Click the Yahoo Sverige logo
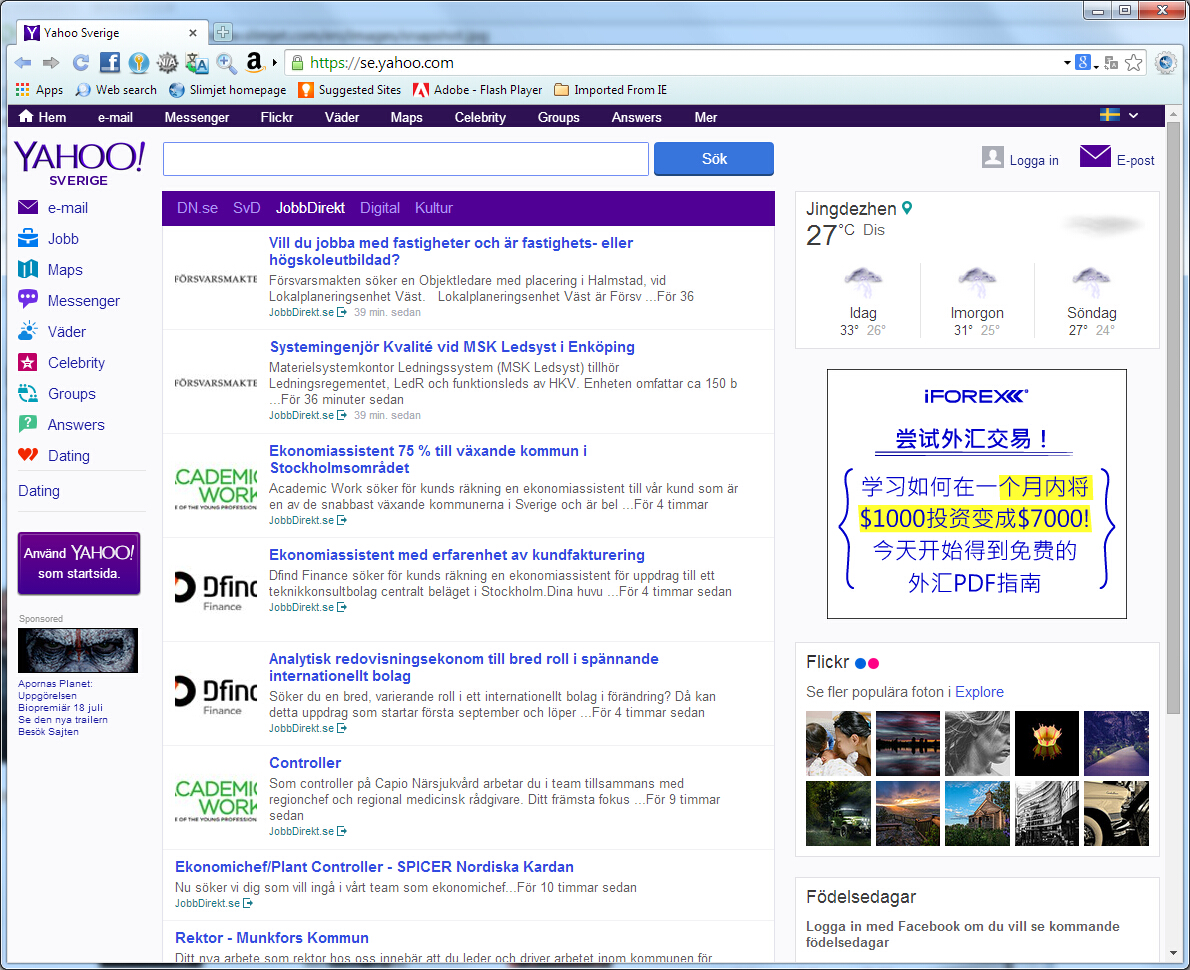The image size is (1190, 970). tap(79, 162)
